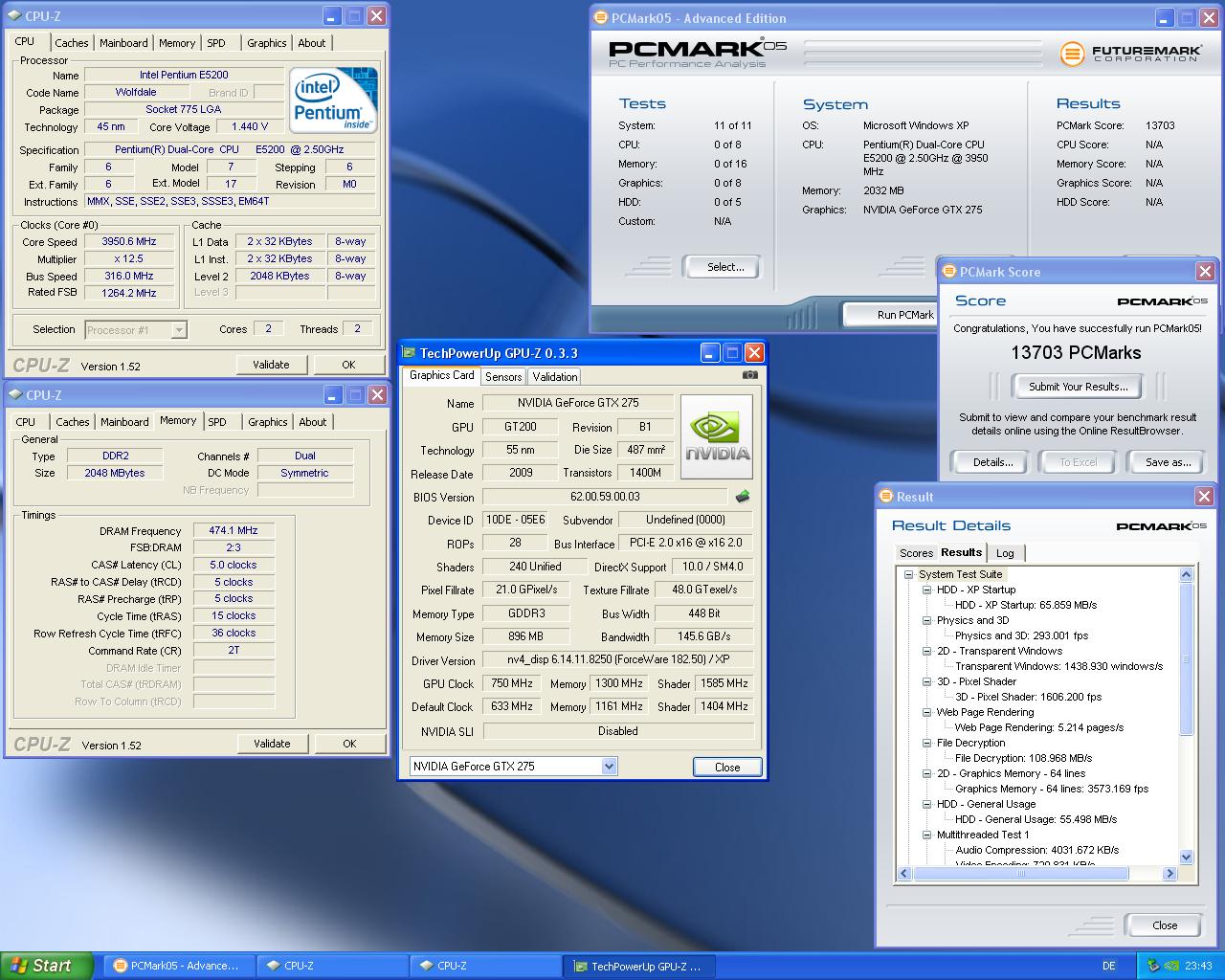
Task: Collapse 2D - Graphics Memory - 64 lines node
Action: click(x=926, y=773)
